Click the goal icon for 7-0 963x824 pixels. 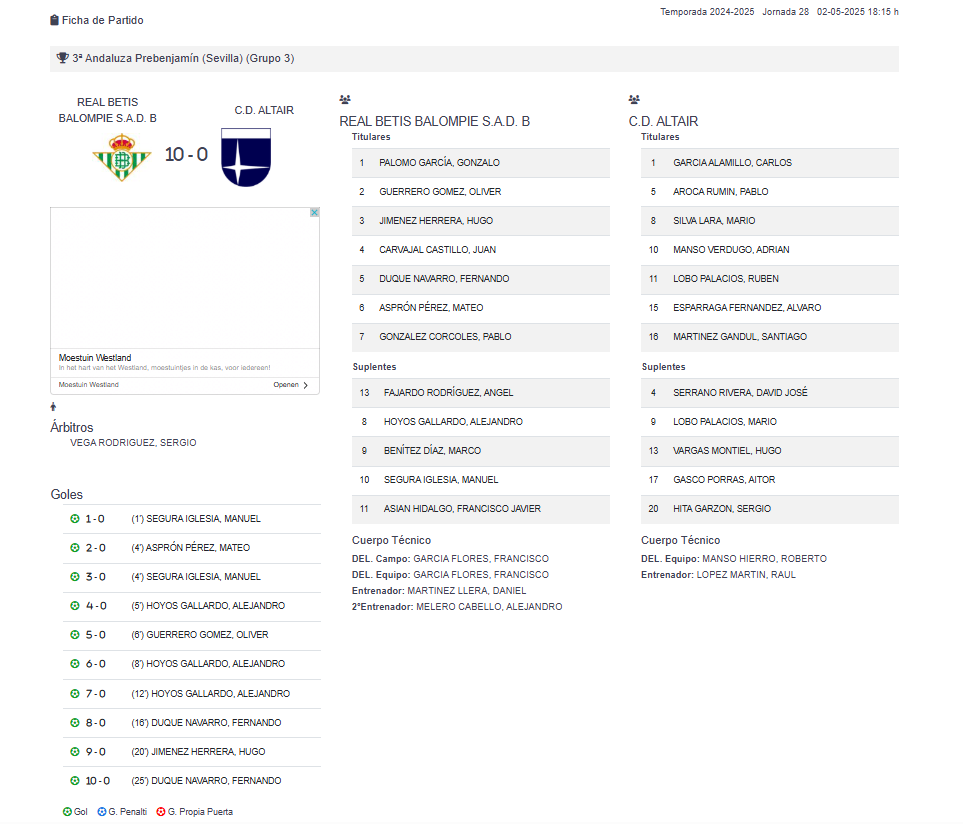tap(75, 694)
